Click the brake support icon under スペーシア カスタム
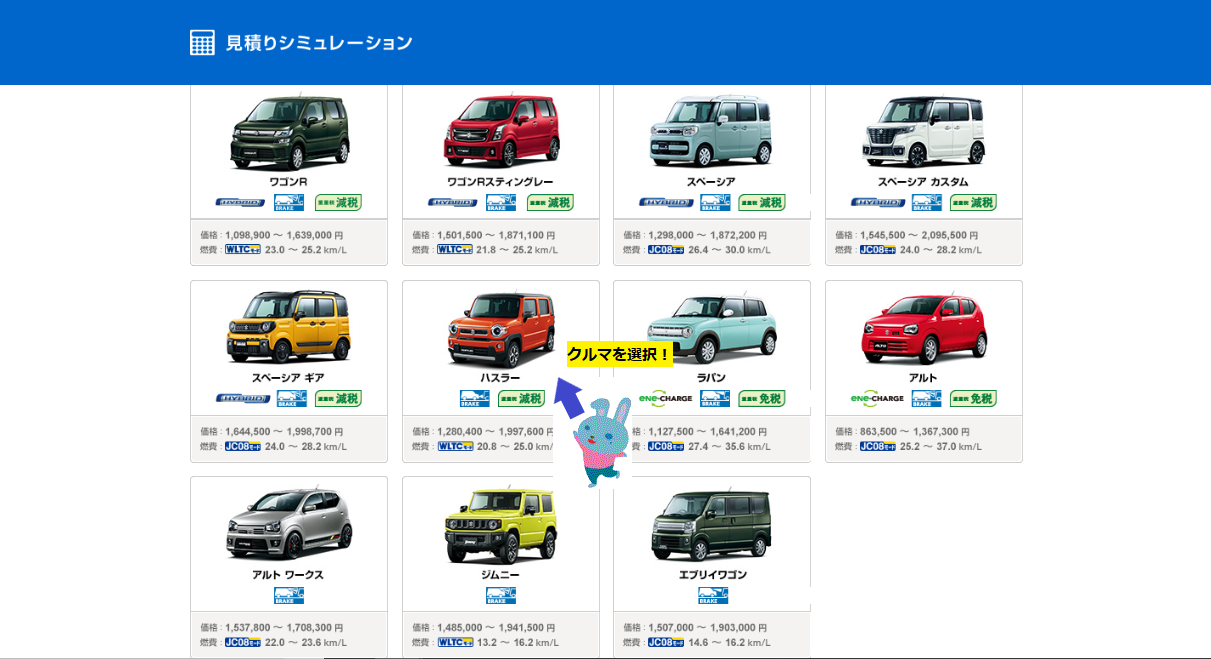Image resolution: width=1211 pixels, height=659 pixels. click(x=927, y=202)
